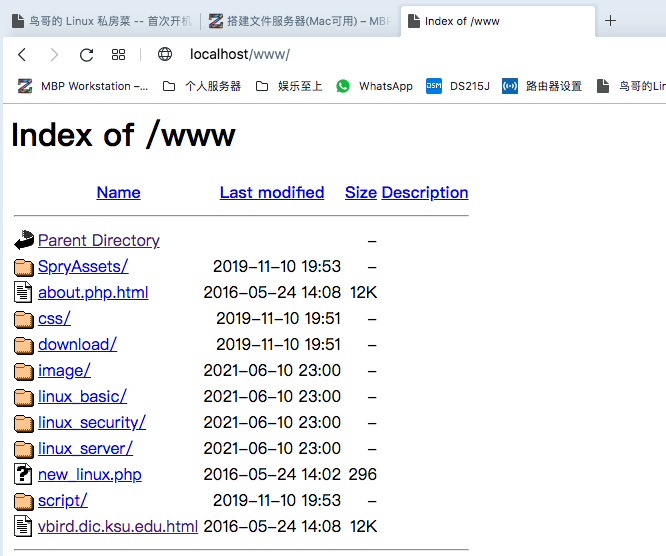
Task: Click the linux_server folder icon
Action: point(24,449)
